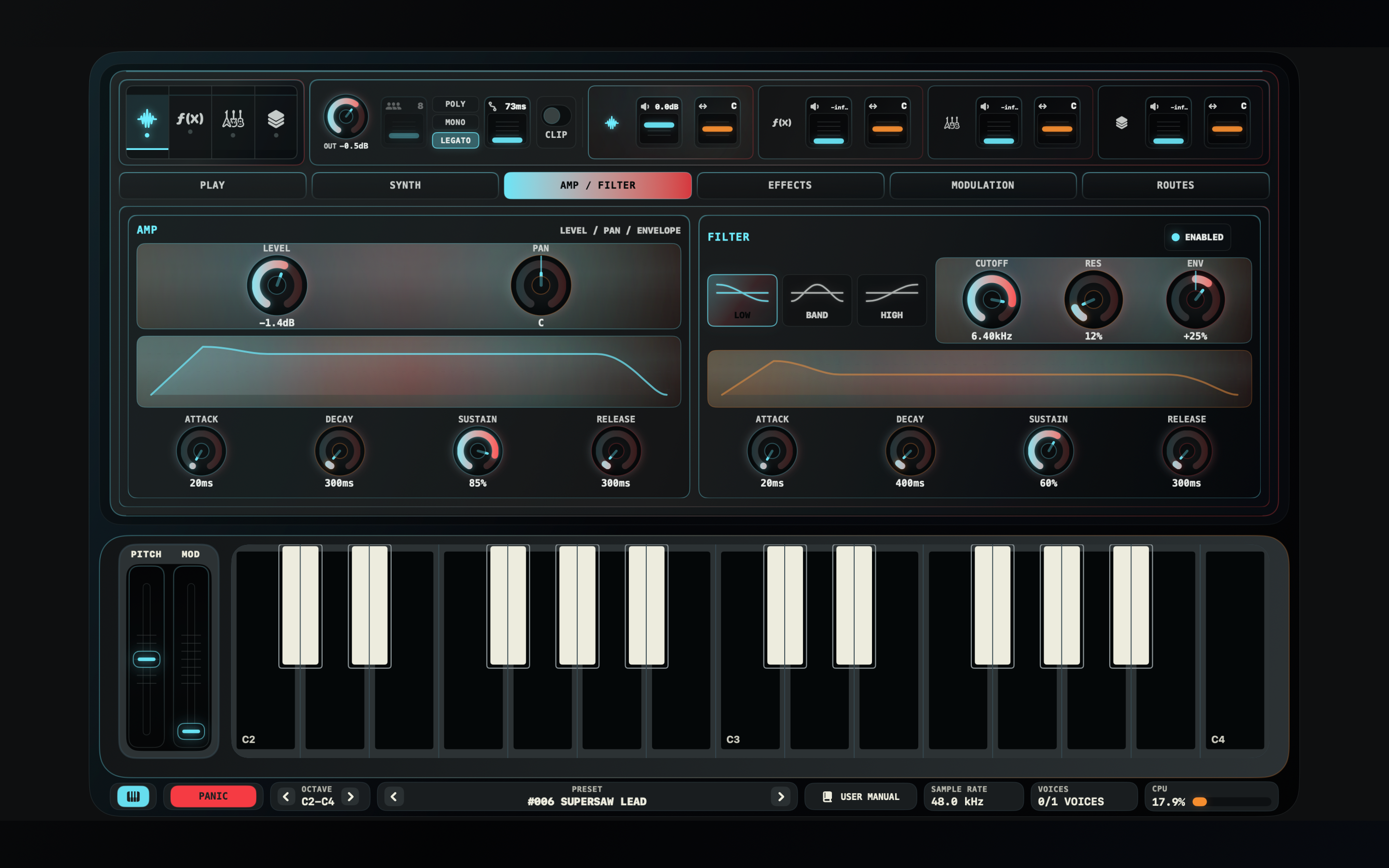Viewport: 1389px width, 868px height.
Task: Select the mixer sliders layer icon
Action: [x=233, y=119]
